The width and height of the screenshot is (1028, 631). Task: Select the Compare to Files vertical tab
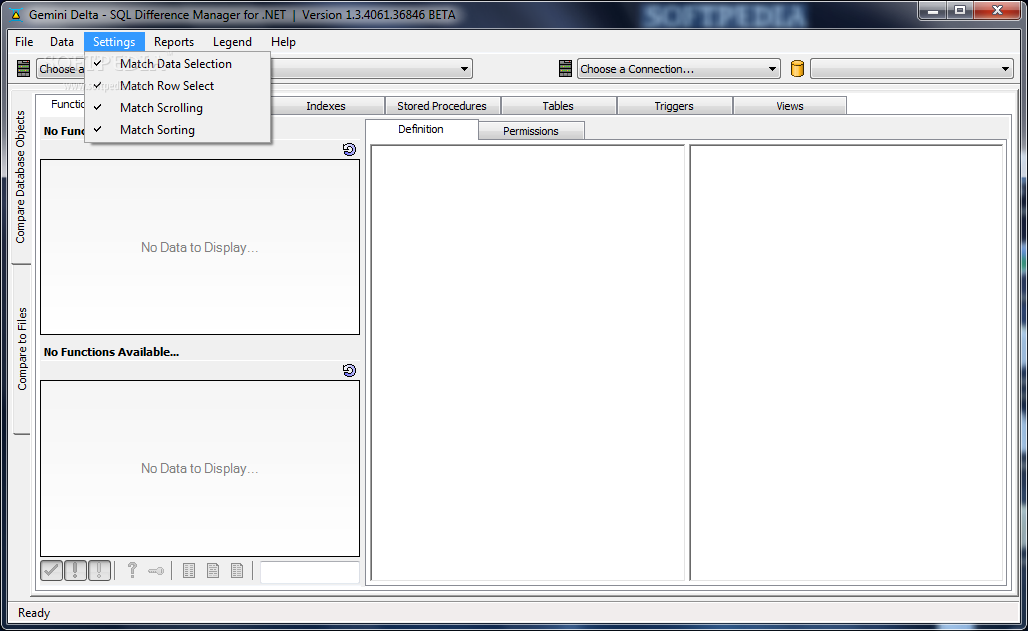pos(22,349)
